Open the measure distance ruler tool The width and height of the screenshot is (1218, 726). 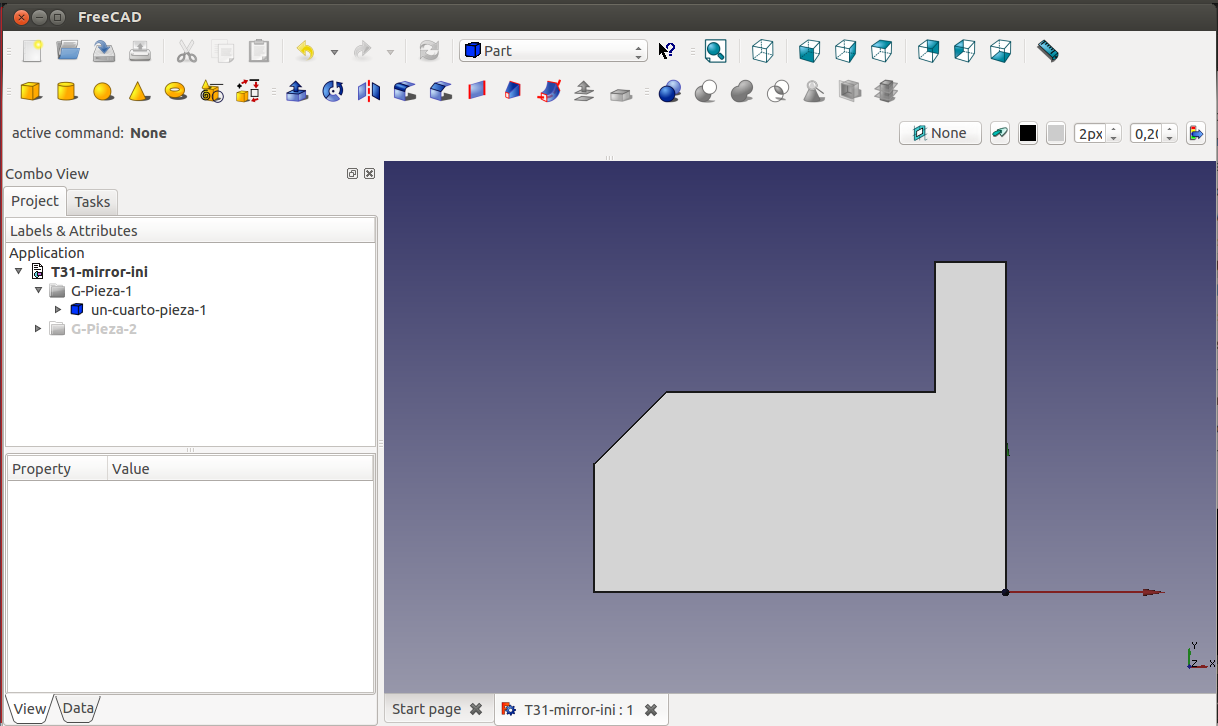(x=1047, y=51)
